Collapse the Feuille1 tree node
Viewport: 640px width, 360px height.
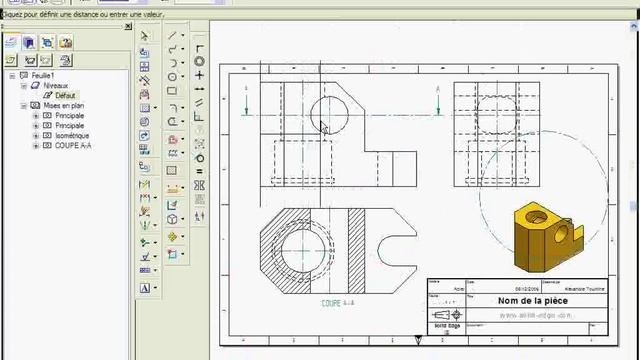pyautogui.click(x=12, y=76)
